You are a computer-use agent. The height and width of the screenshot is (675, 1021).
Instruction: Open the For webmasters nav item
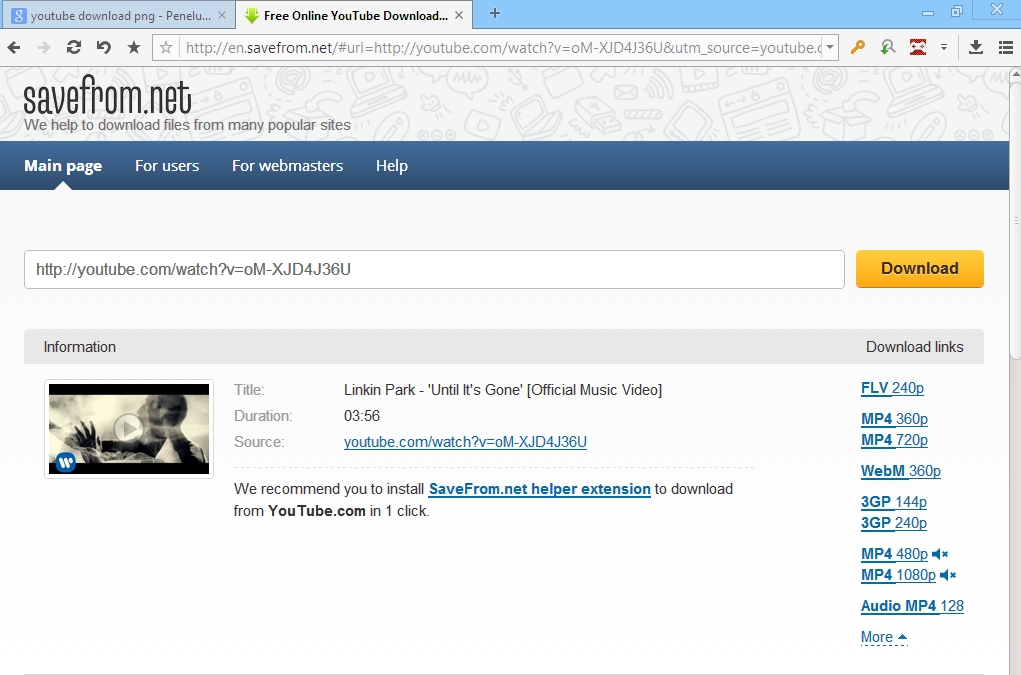[287, 166]
